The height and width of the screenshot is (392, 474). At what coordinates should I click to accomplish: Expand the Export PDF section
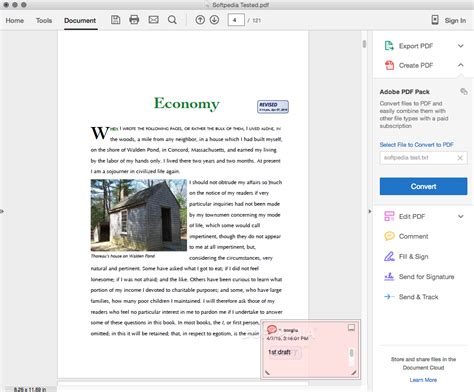click(x=461, y=46)
